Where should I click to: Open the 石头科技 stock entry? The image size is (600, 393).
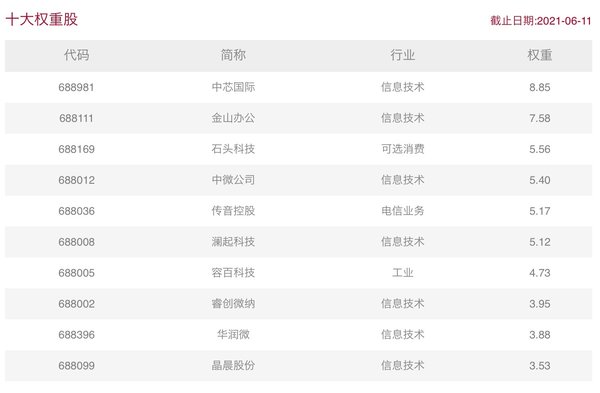tap(233, 149)
